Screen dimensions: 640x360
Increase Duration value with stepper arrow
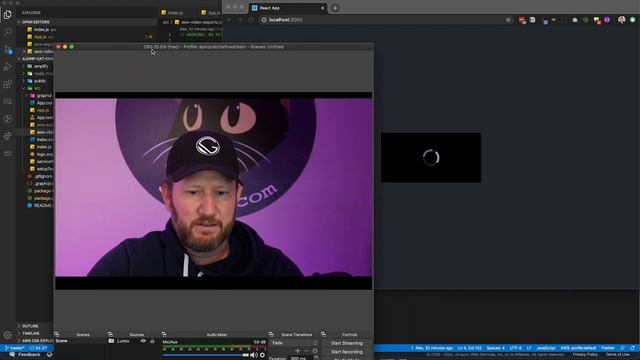pyautogui.click(x=316, y=357)
